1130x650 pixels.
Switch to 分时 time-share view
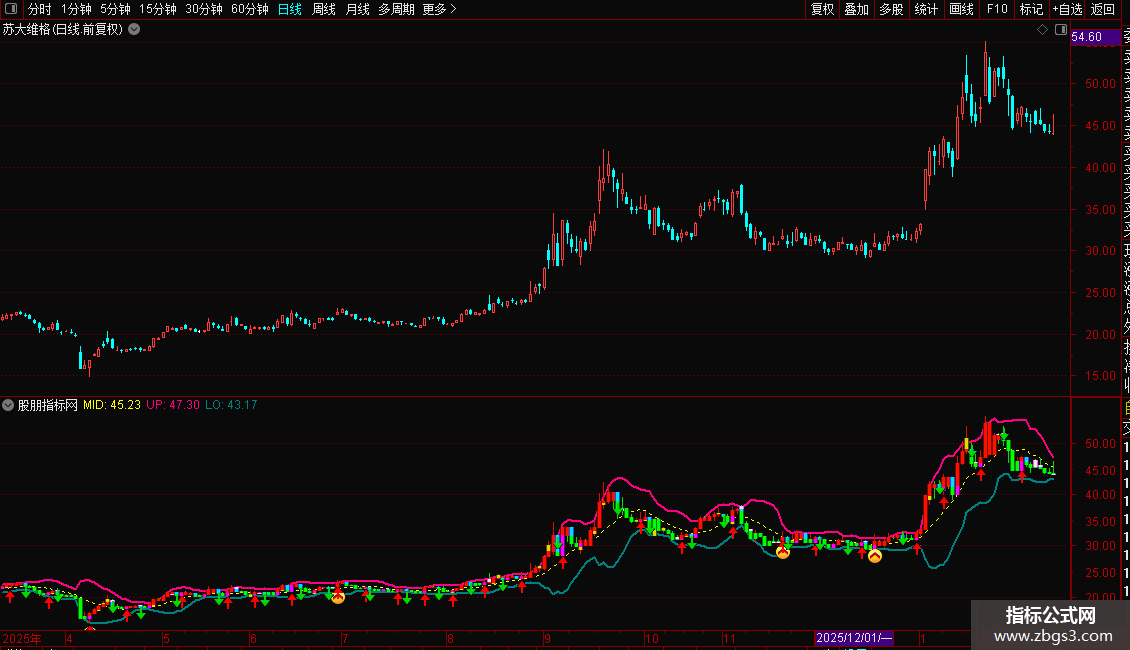click(40, 9)
